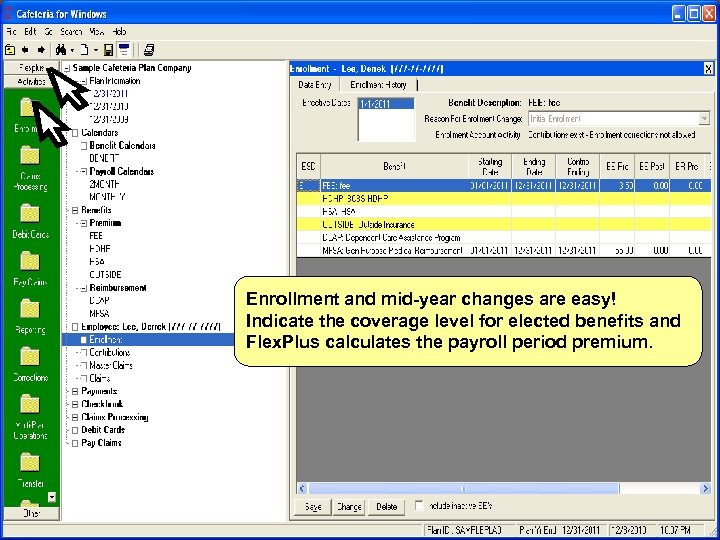720x540 pixels.
Task: Click the enrollment grid horizontal scrollbar thumb
Action: pyautogui.click(x=463, y=488)
